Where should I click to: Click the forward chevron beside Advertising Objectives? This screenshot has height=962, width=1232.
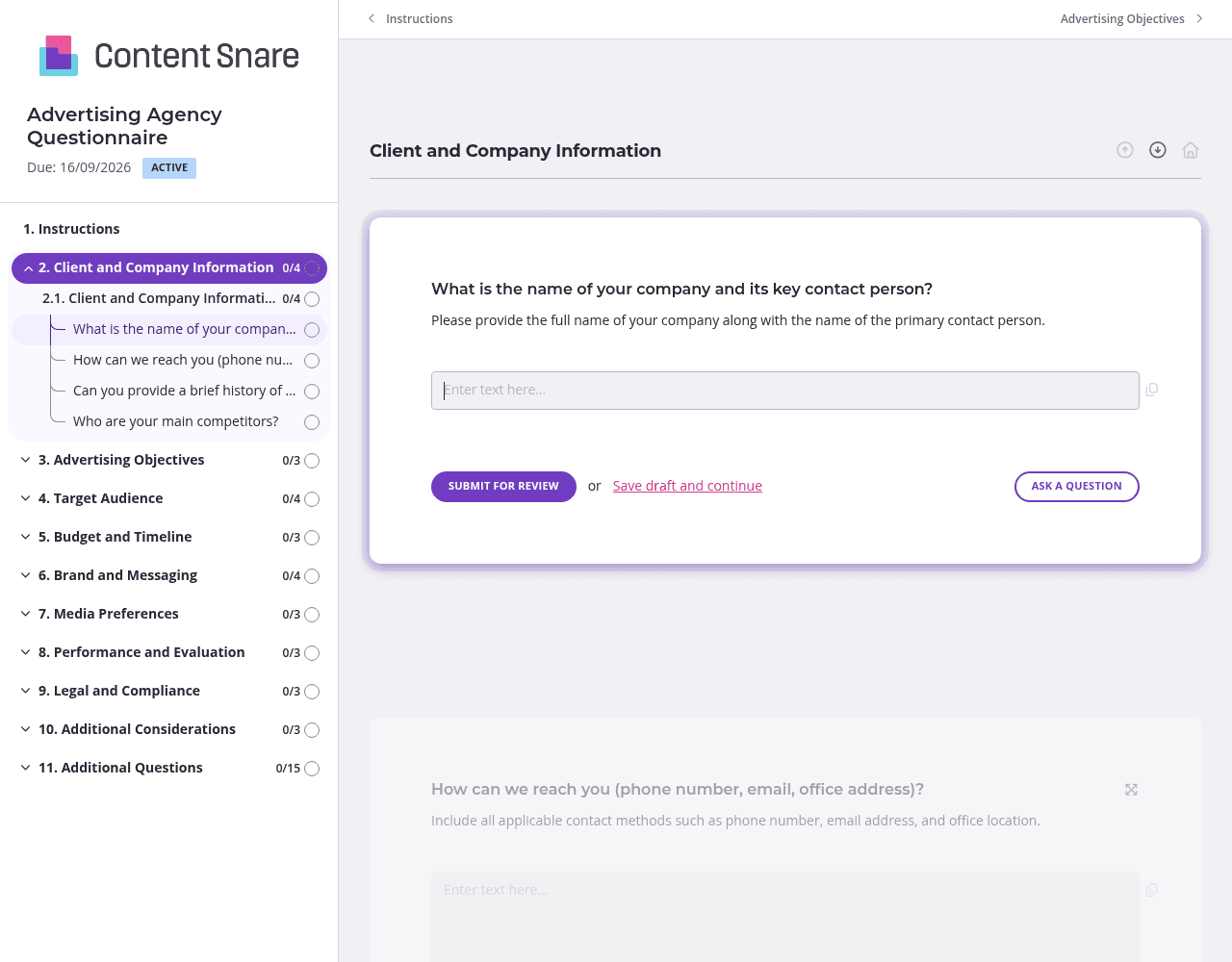pos(1199,18)
